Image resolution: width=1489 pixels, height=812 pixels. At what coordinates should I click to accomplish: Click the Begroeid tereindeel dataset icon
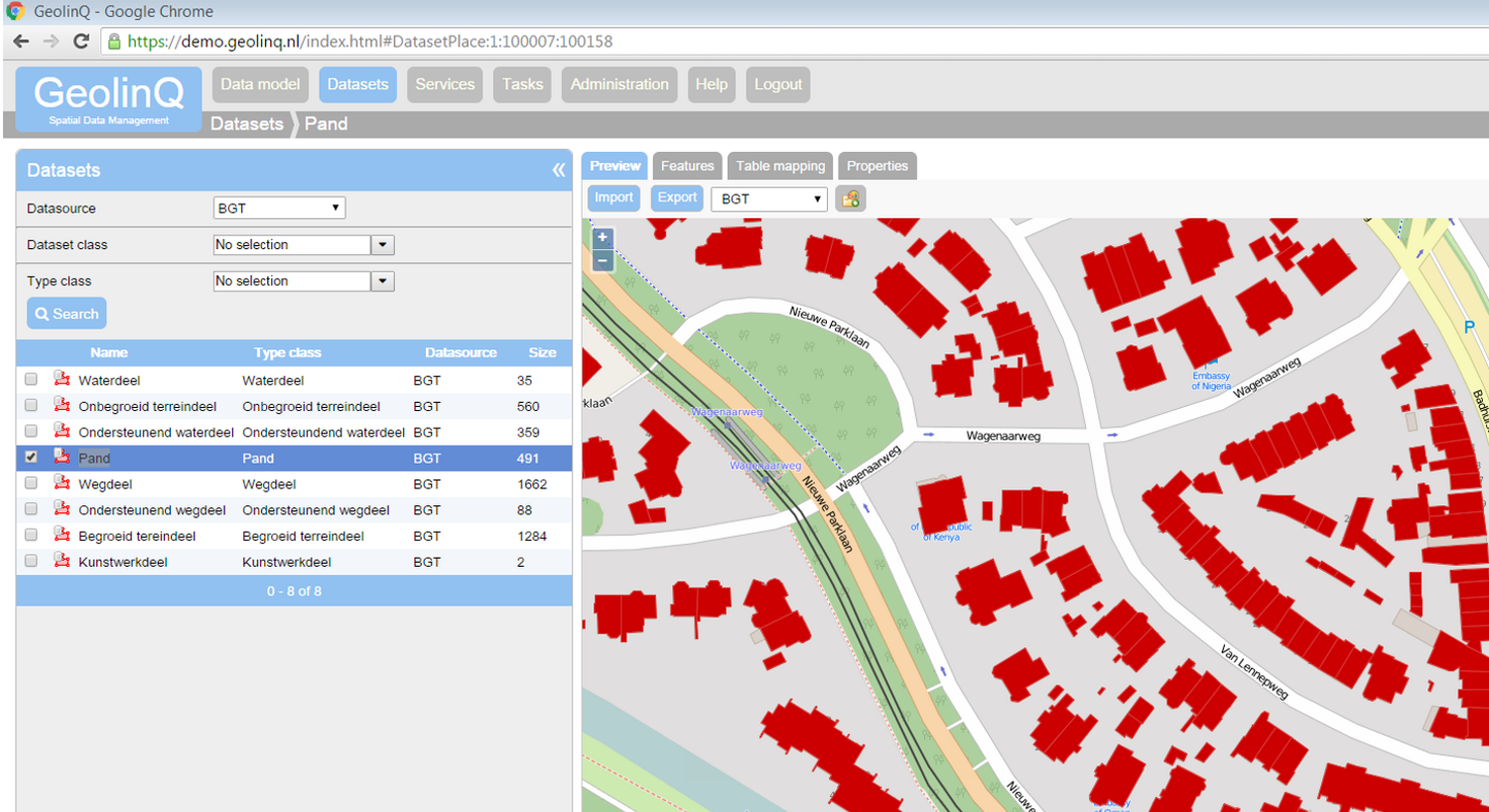[x=62, y=534]
